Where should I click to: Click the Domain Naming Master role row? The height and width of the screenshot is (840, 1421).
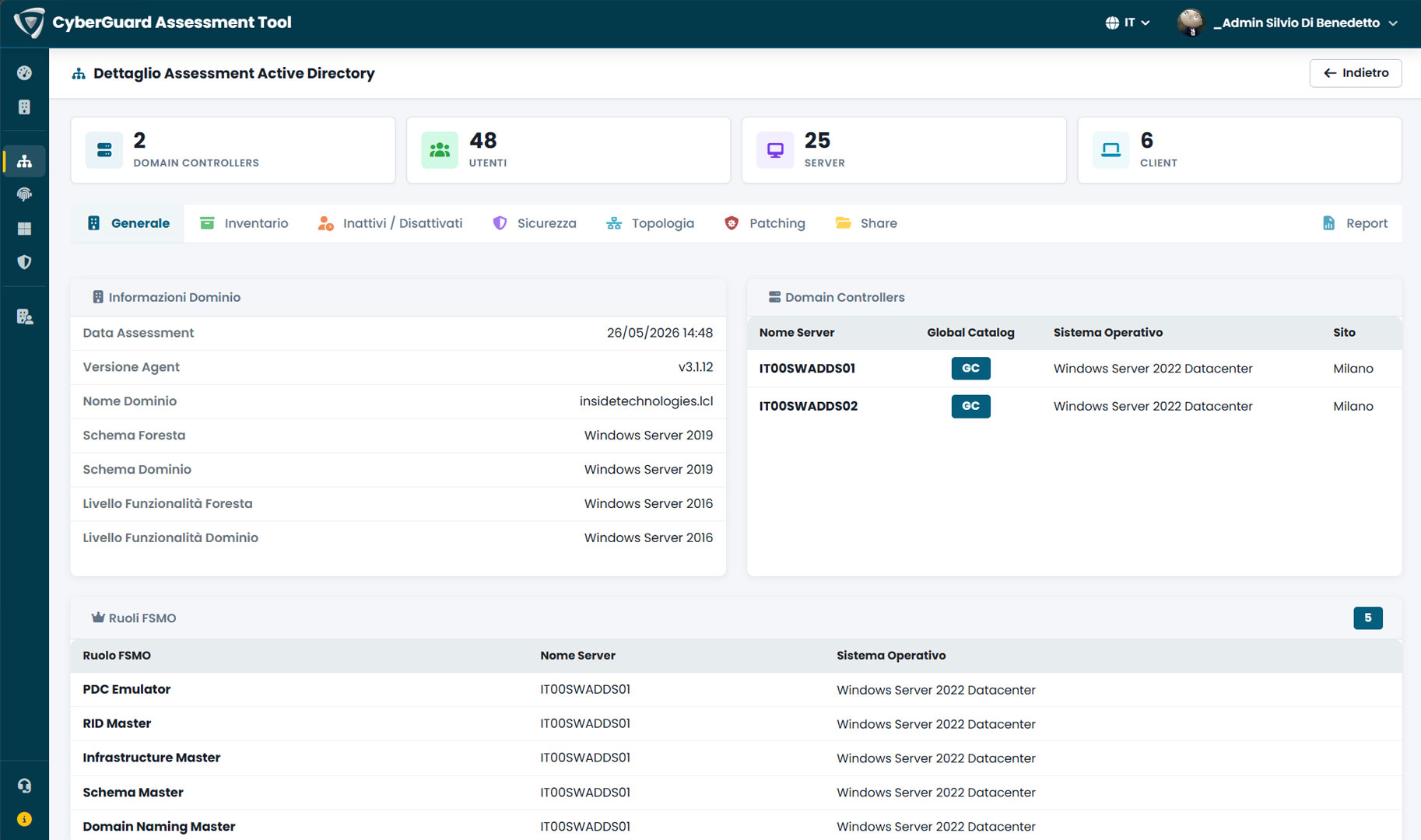click(736, 825)
